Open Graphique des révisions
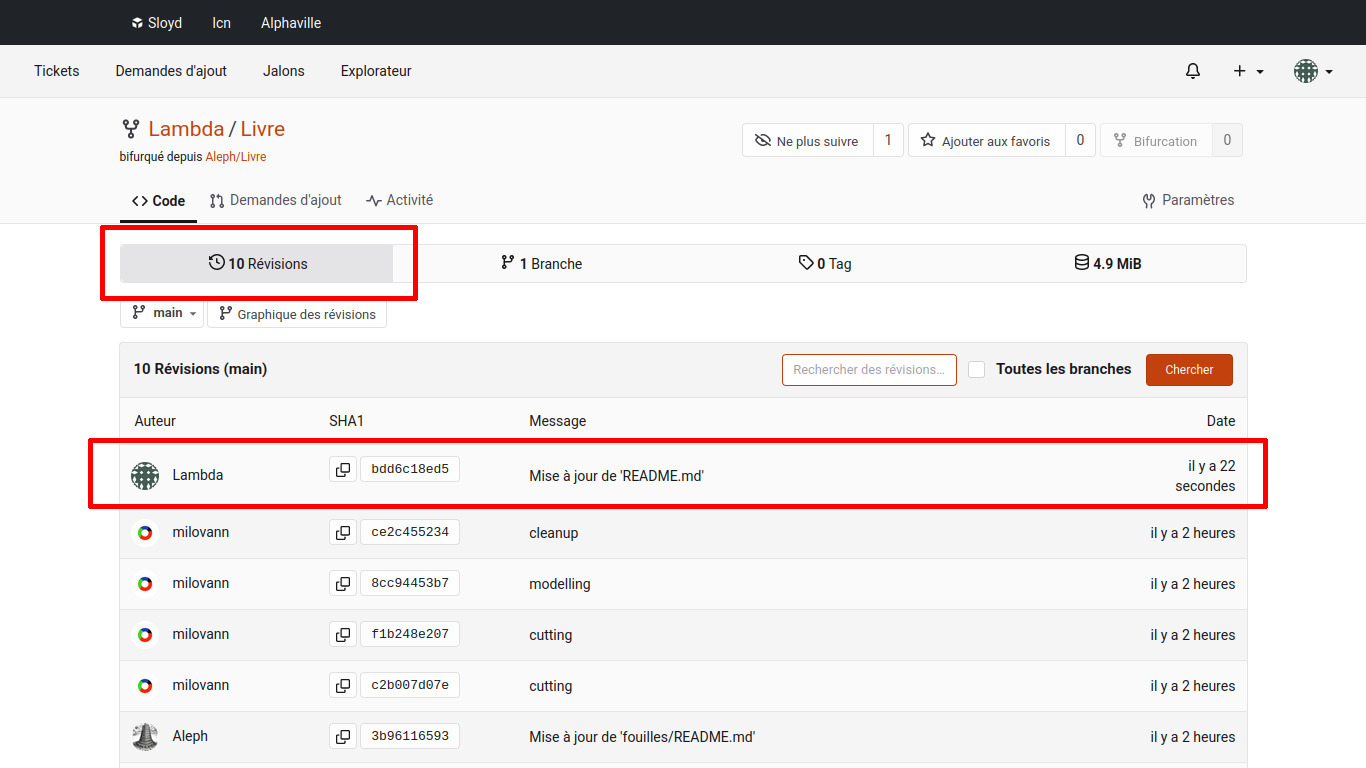1366x768 pixels. point(297,314)
